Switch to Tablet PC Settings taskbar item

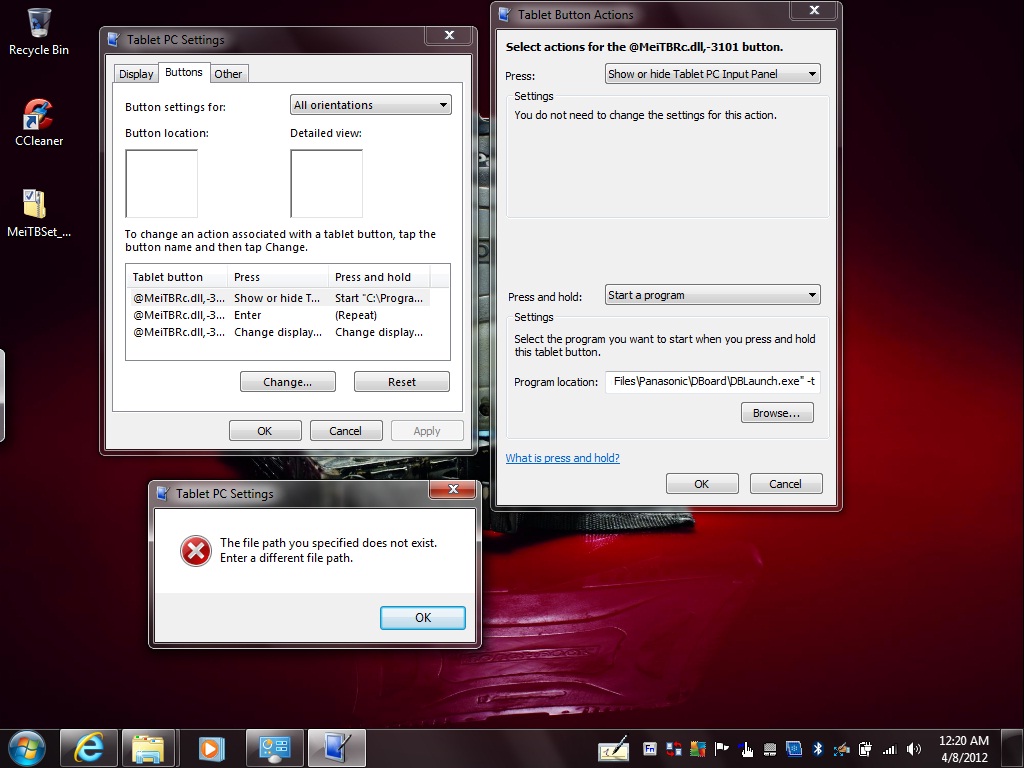[336, 748]
